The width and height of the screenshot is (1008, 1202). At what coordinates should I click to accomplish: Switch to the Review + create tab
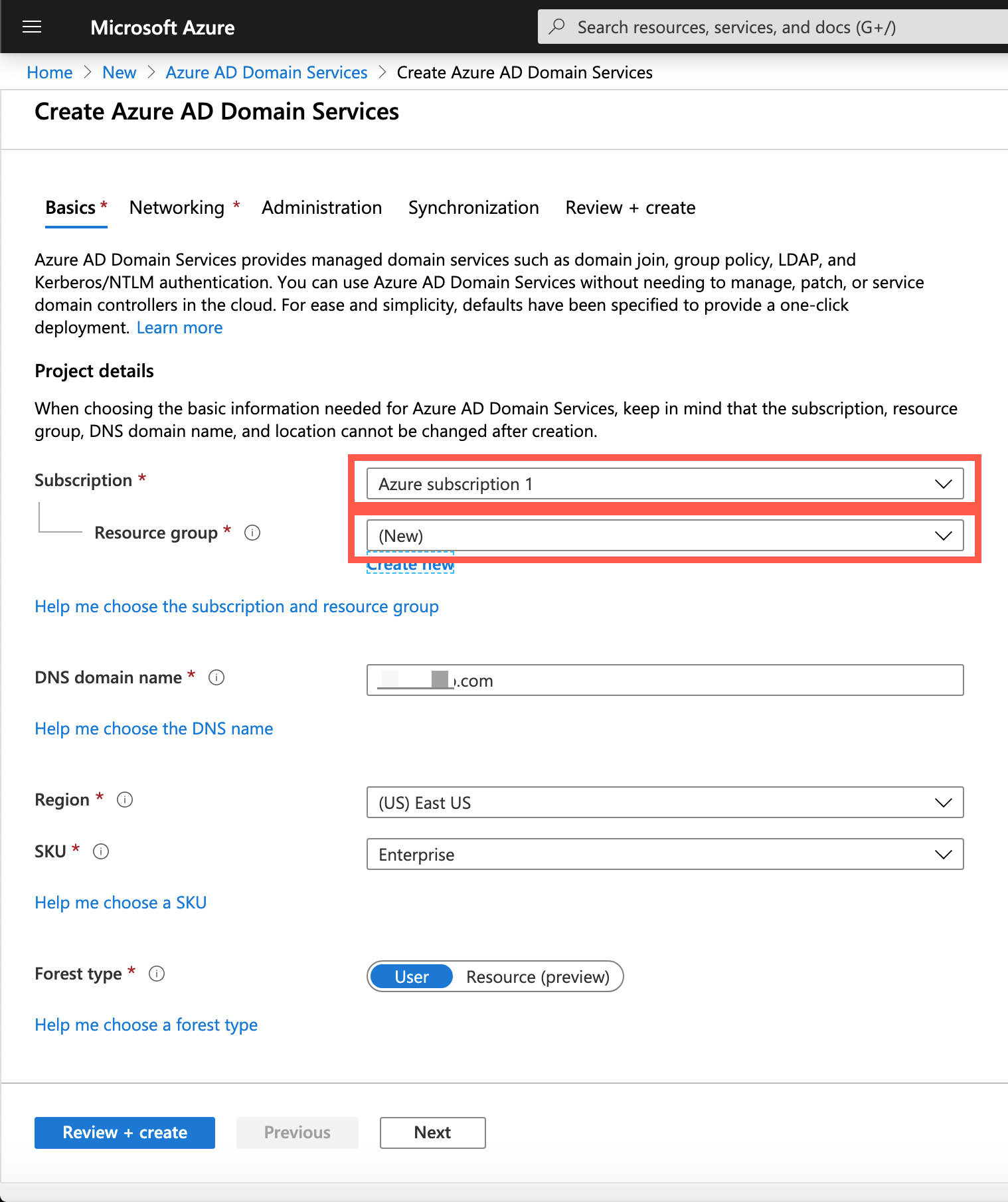point(630,208)
